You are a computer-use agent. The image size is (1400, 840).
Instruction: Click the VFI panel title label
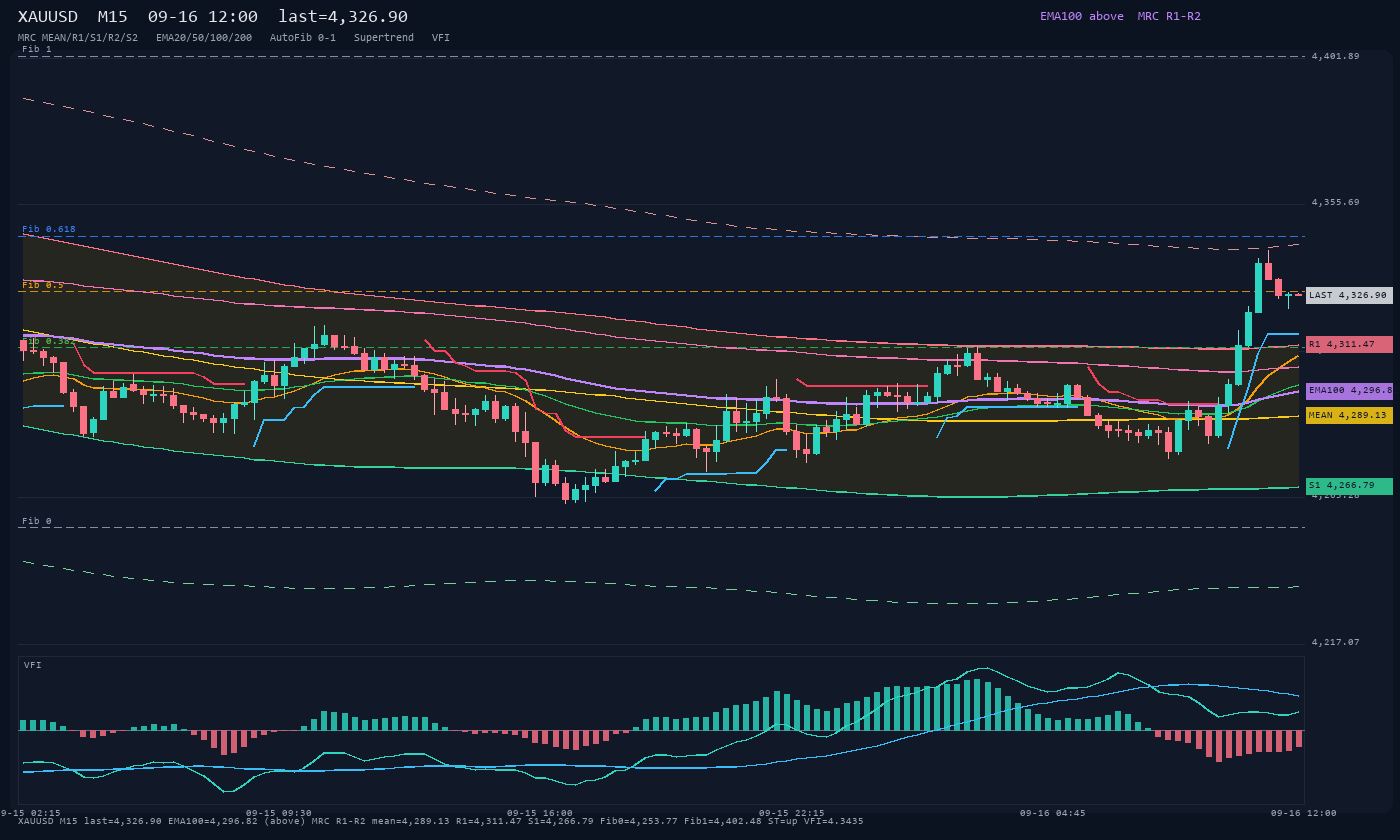pos(33,665)
